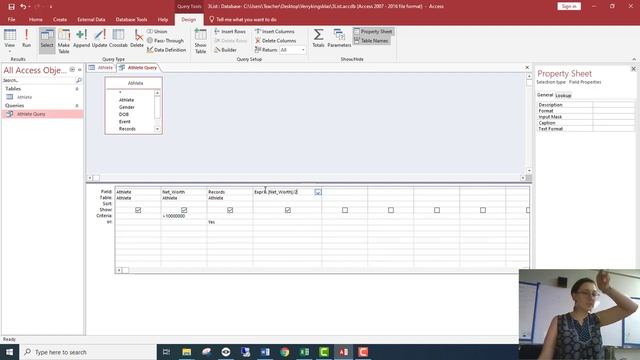Choose the Append query type

(x=81, y=39)
